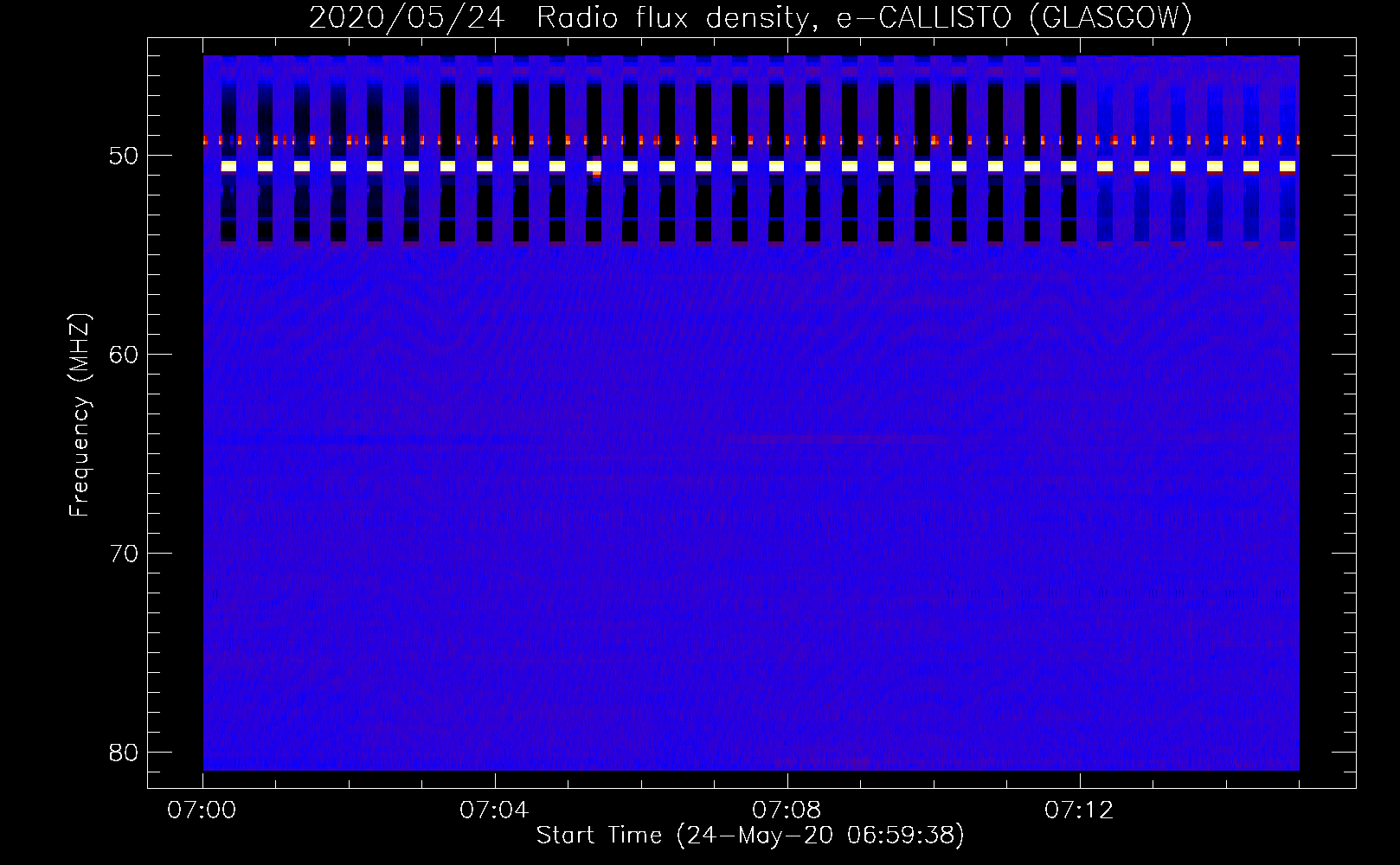Click the Start Time axis label

click(750, 836)
